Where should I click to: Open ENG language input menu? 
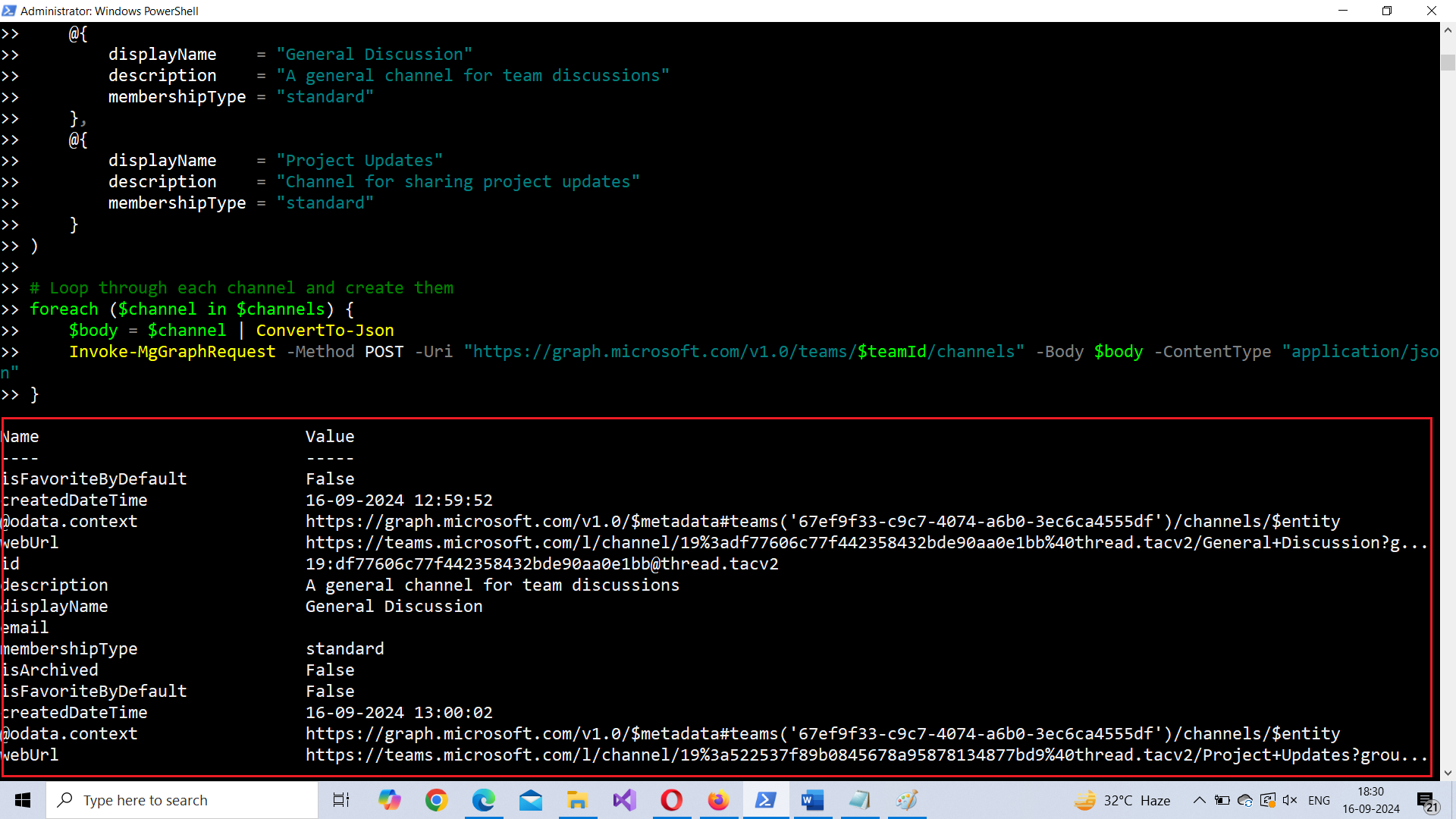click(x=1319, y=800)
